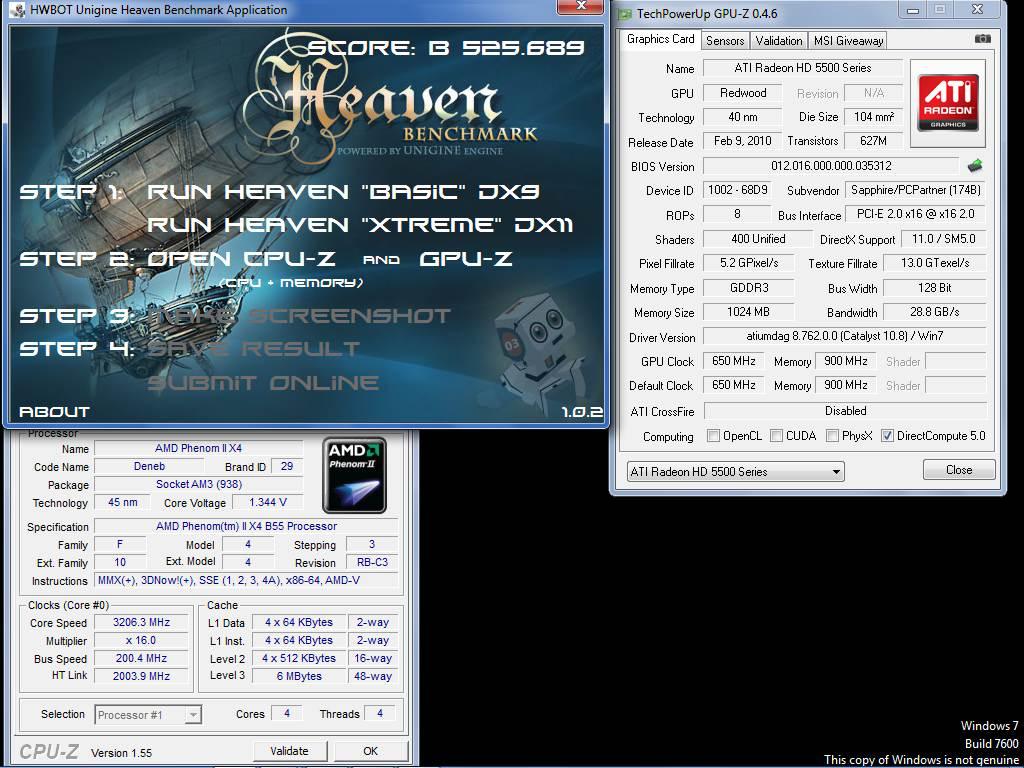
Task: Click the green BIOS save chip icon
Action: click(x=975, y=166)
